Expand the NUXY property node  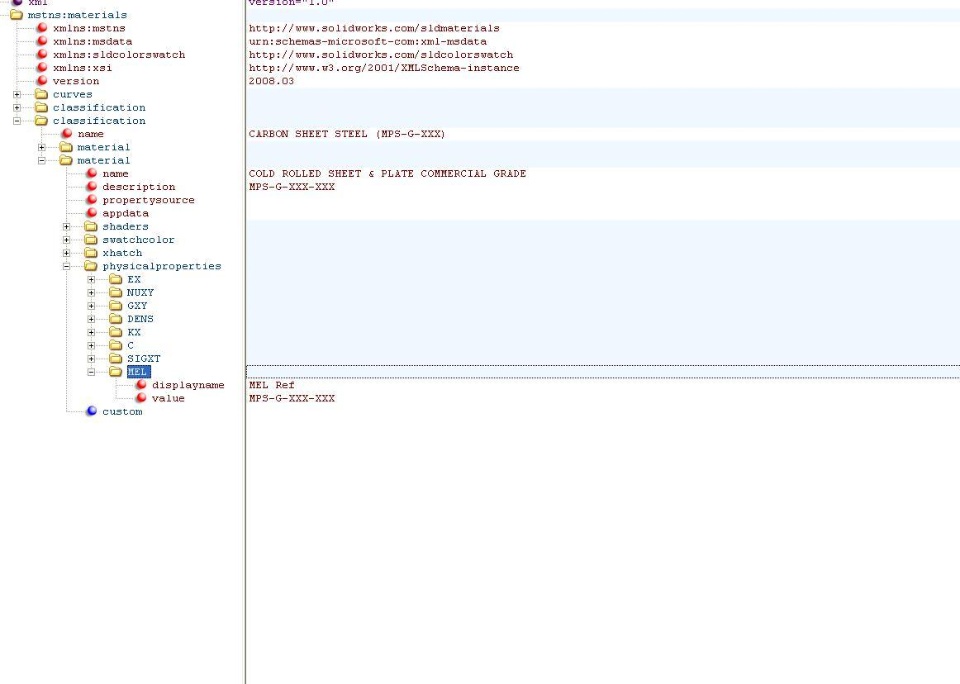tap(91, 293)
